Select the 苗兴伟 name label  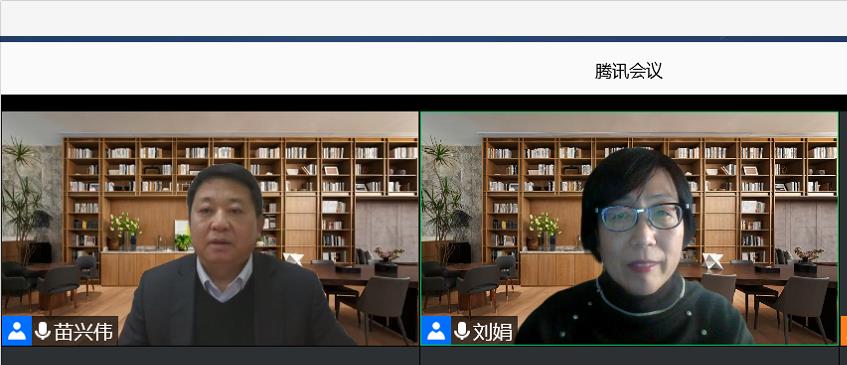(83, 332)
